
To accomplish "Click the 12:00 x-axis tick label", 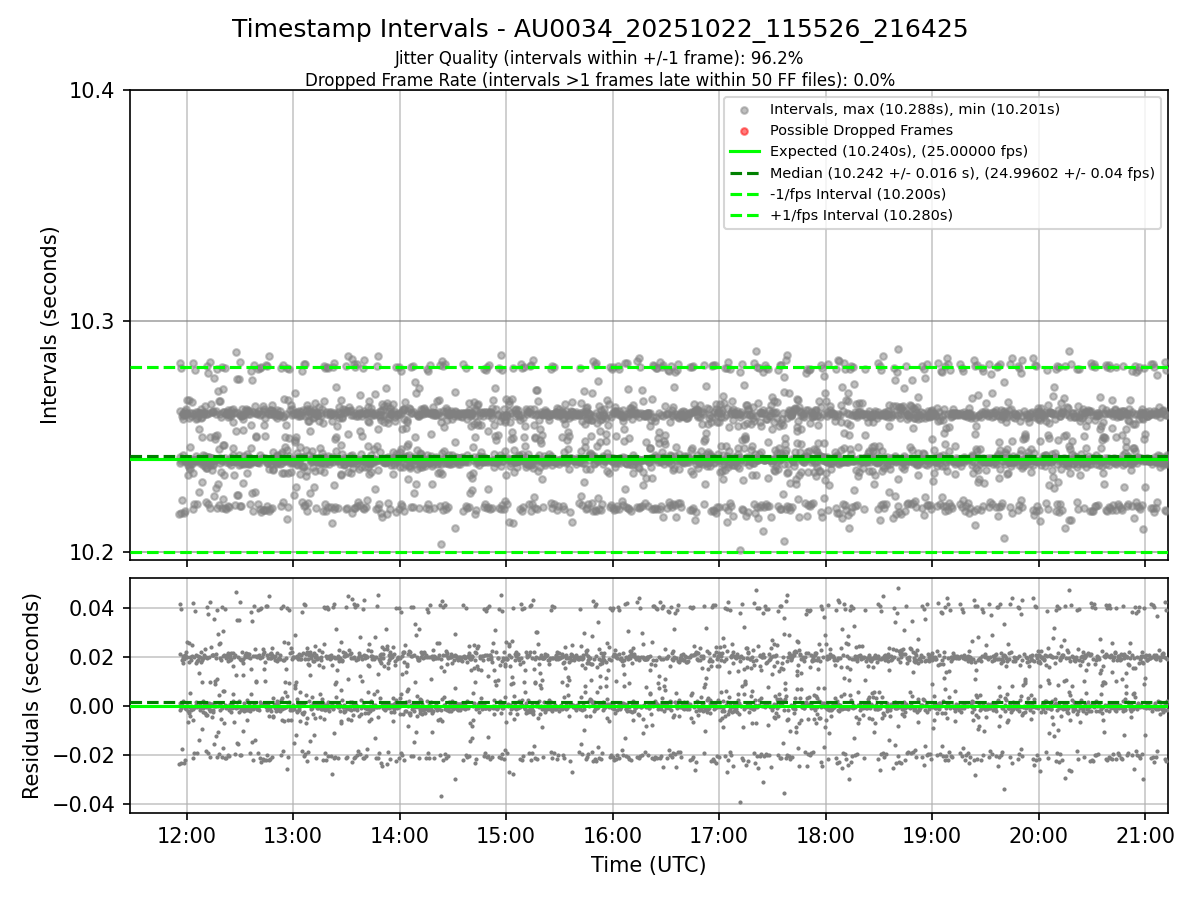I will point(187,836).
